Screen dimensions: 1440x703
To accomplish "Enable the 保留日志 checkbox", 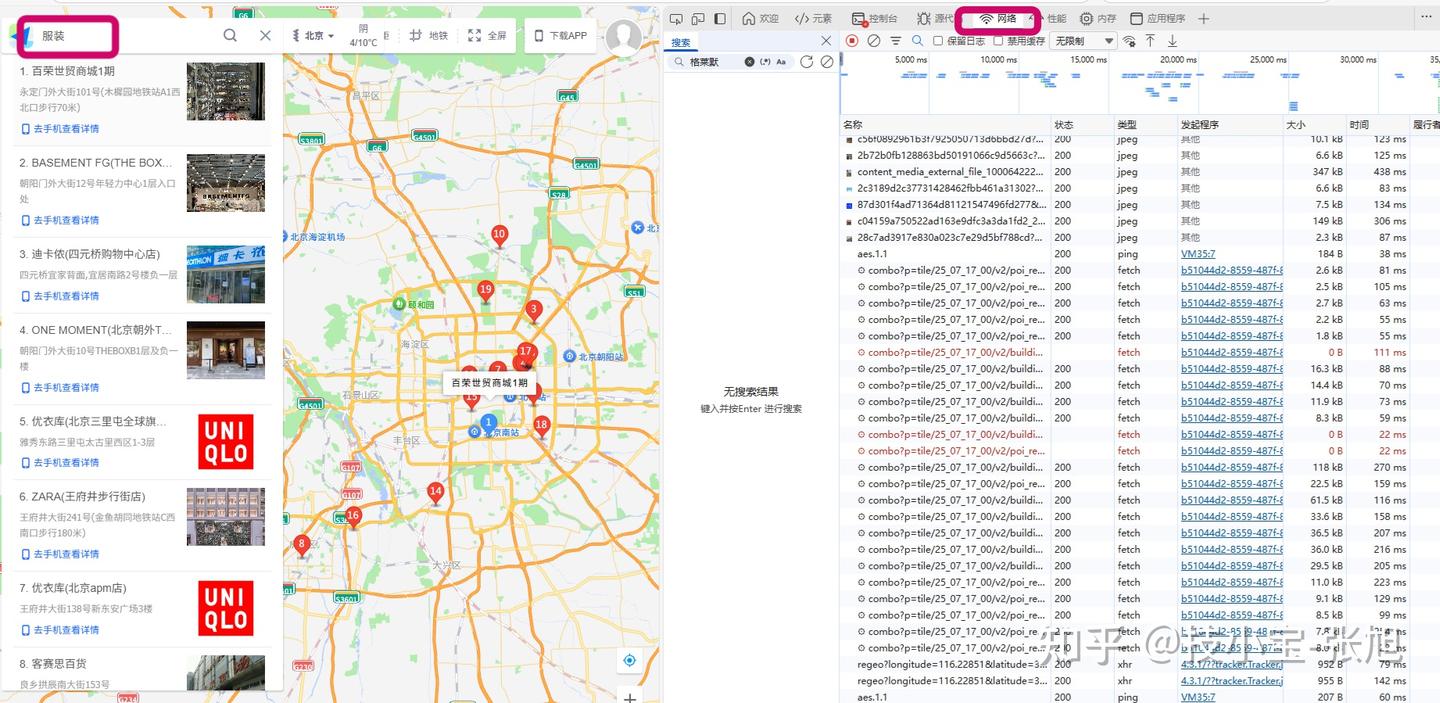I will coord(938,41).
